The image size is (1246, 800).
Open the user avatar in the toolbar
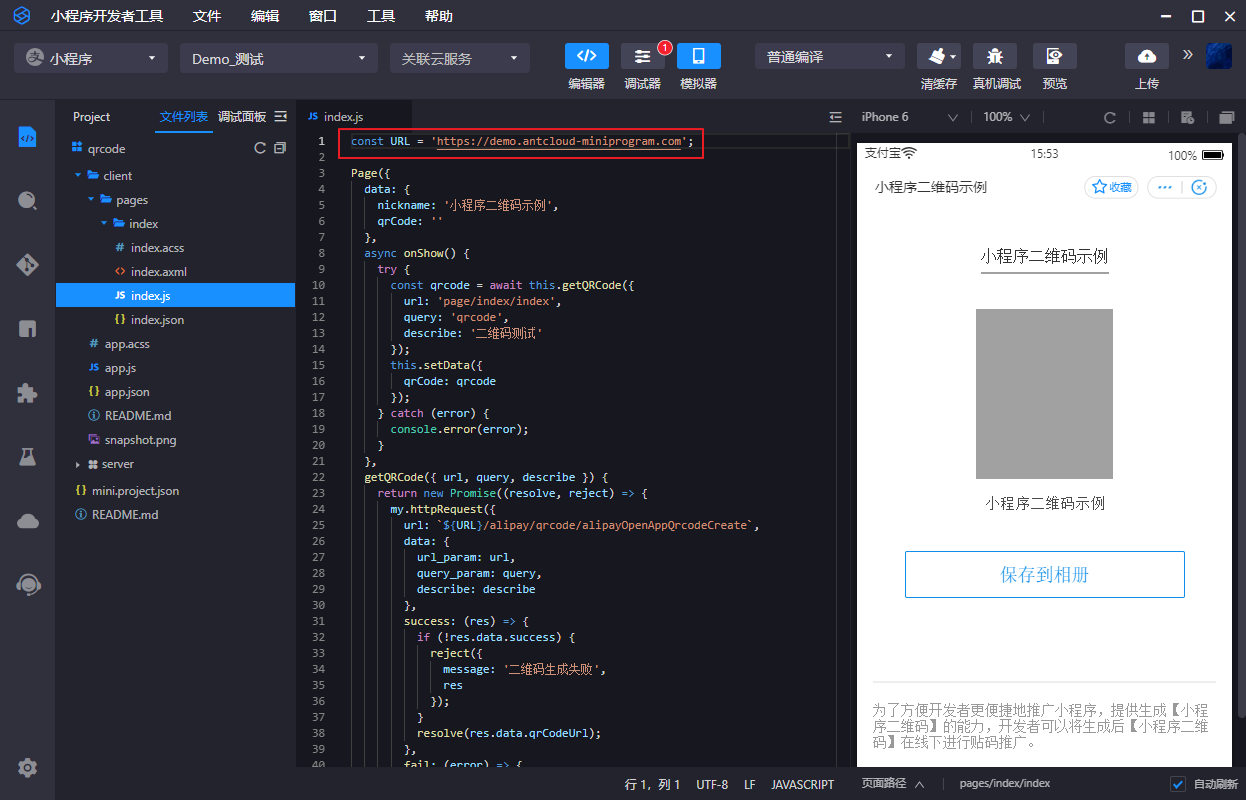[1219, 56]
